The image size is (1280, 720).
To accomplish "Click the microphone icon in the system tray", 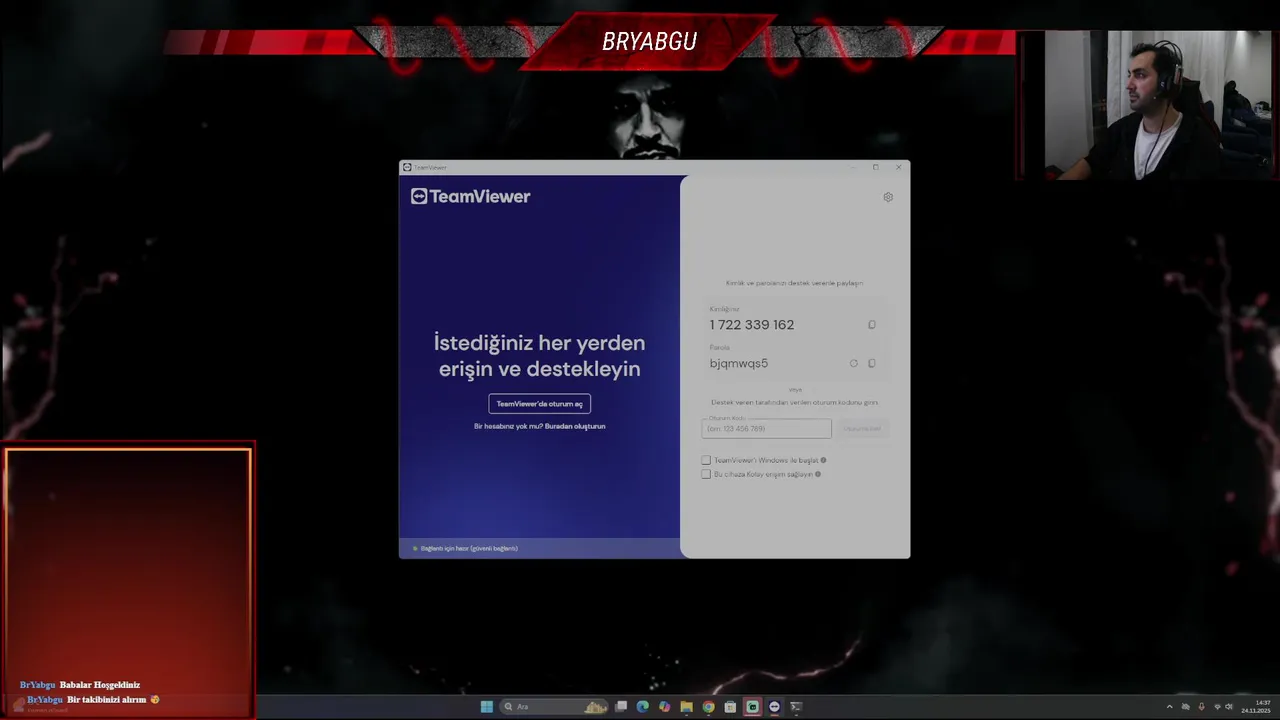I will (1201, 707).
